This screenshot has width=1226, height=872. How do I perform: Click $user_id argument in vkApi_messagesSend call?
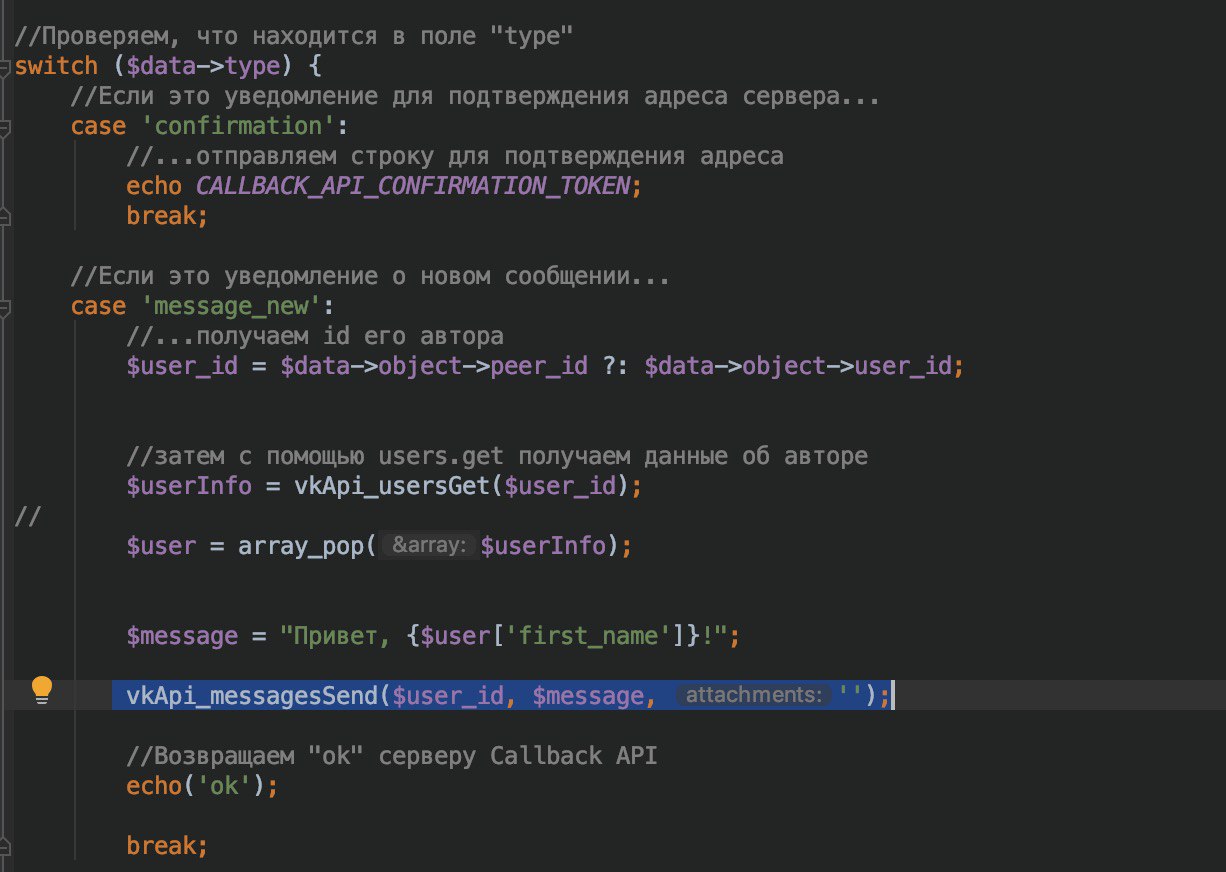(x=448, y=696)
